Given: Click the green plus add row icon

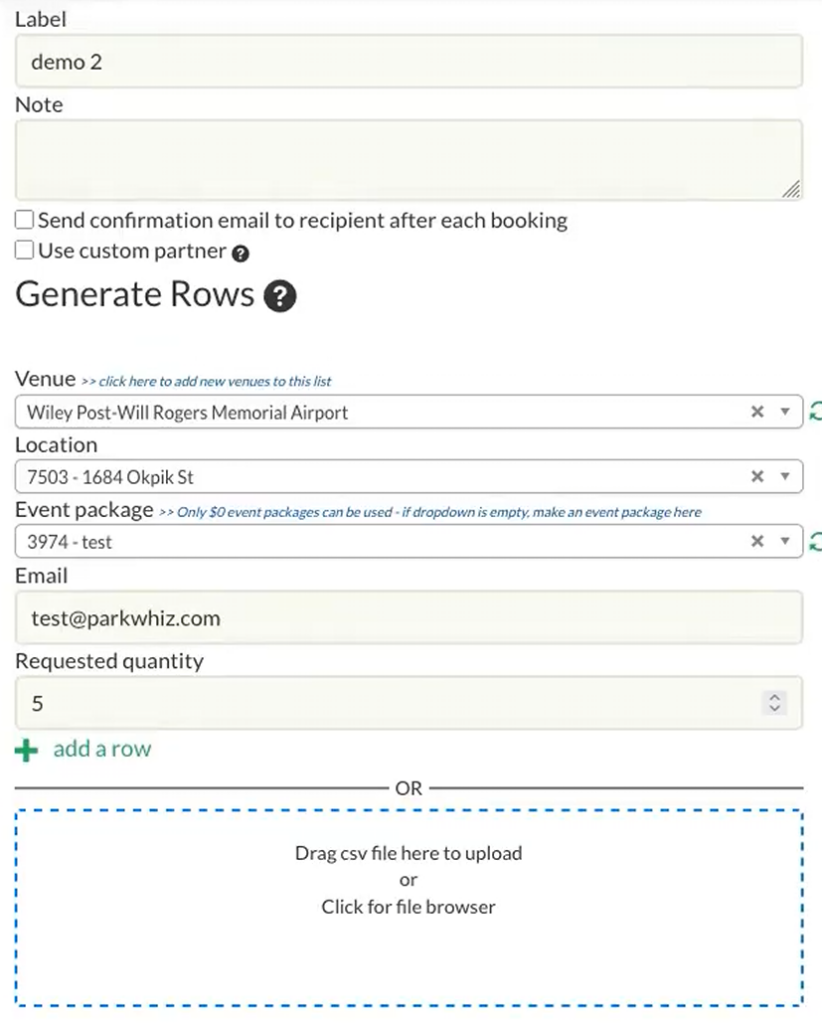Looking at the screenshot, I should coord(27,750).
